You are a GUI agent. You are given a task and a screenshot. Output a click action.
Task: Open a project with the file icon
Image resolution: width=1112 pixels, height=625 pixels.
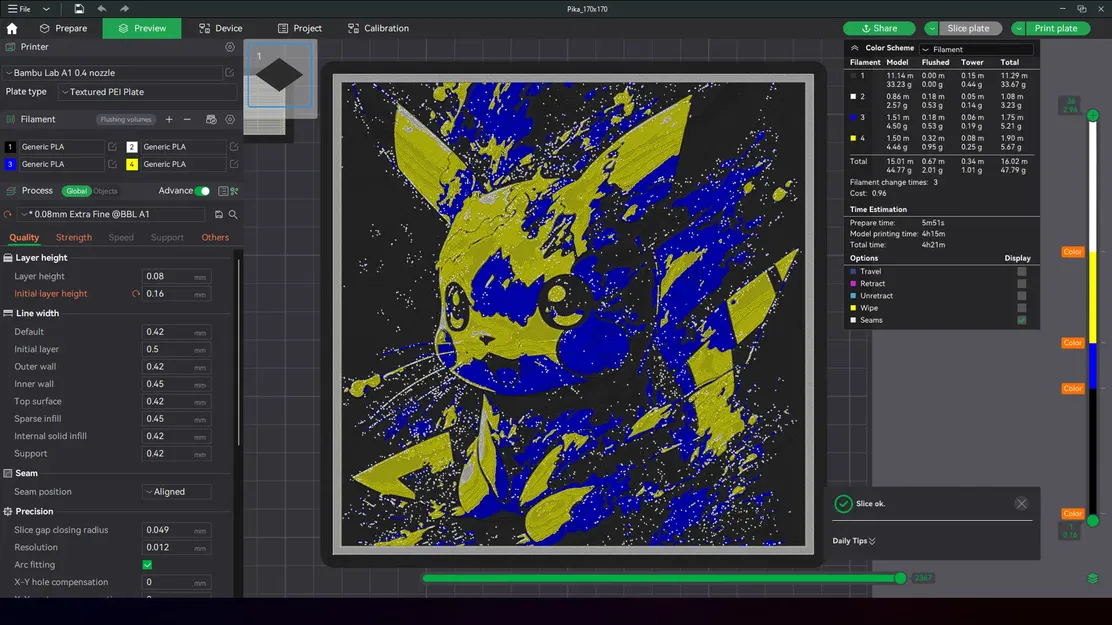point(78,9)
